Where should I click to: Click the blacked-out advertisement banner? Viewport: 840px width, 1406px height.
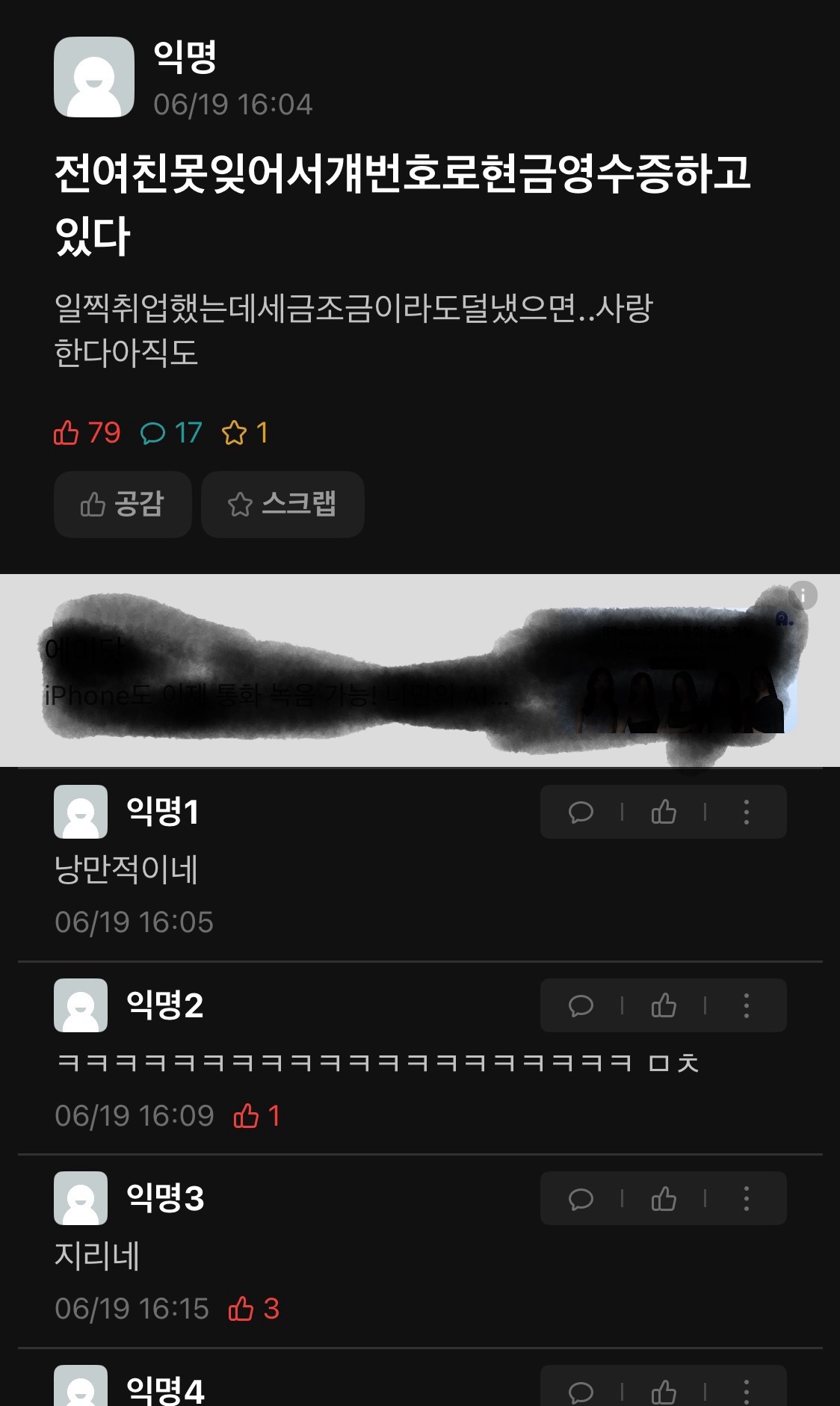420,670
